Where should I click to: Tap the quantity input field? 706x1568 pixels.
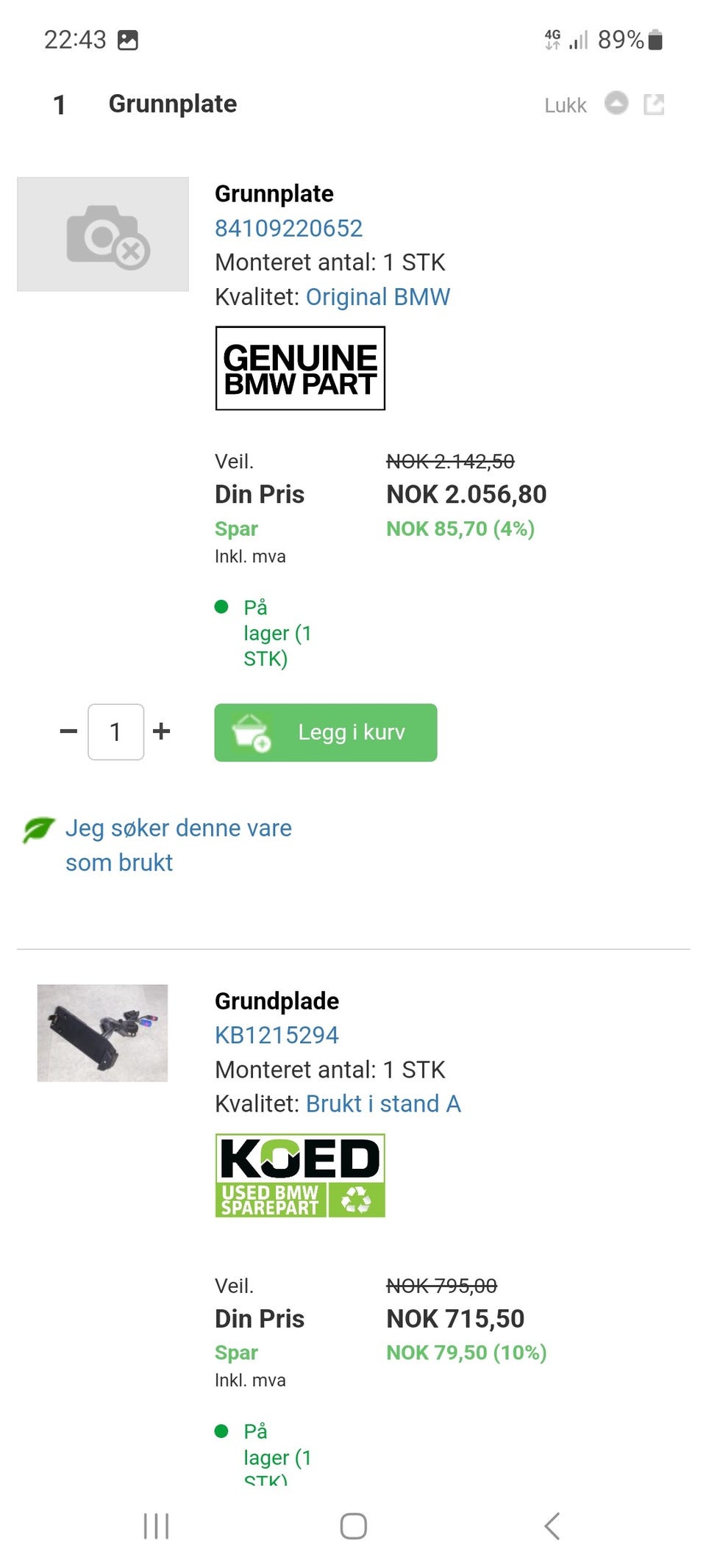(x=115, y=731)
